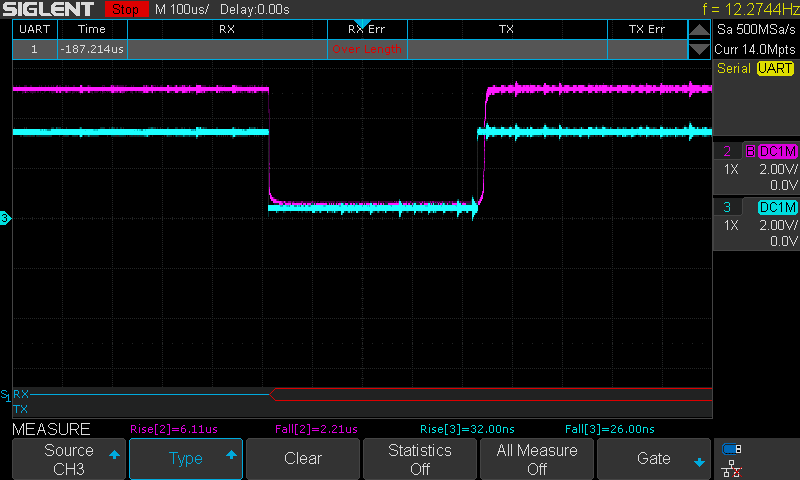Click the channel 3 ground level marker

click(x=5, y=218)
